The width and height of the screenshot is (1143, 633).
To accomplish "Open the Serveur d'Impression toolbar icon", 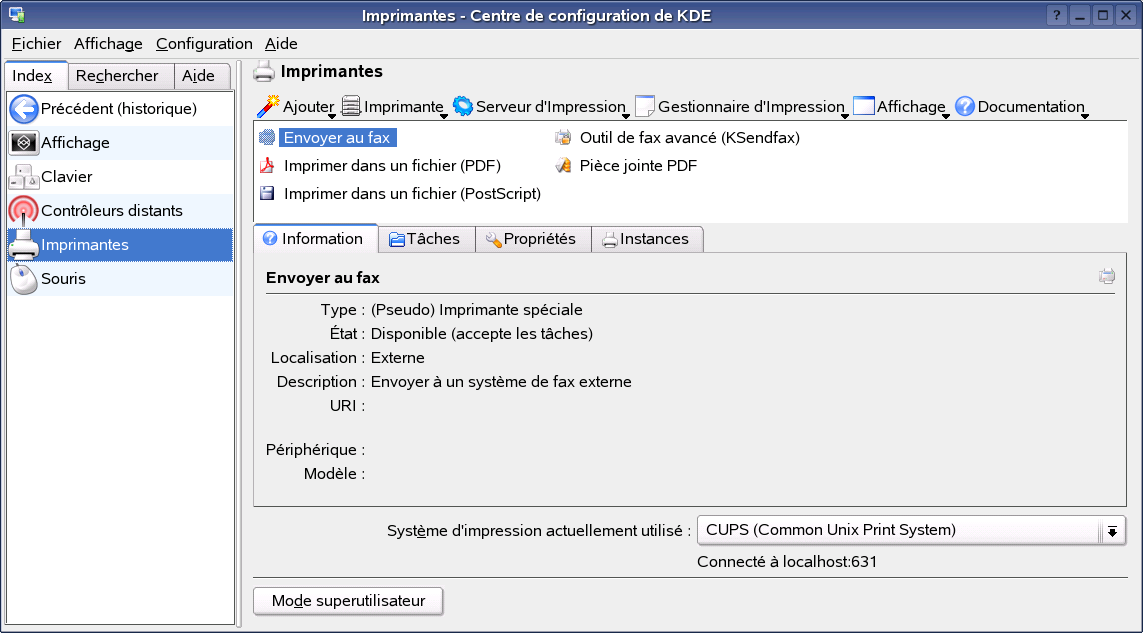I will coord(462,106).
